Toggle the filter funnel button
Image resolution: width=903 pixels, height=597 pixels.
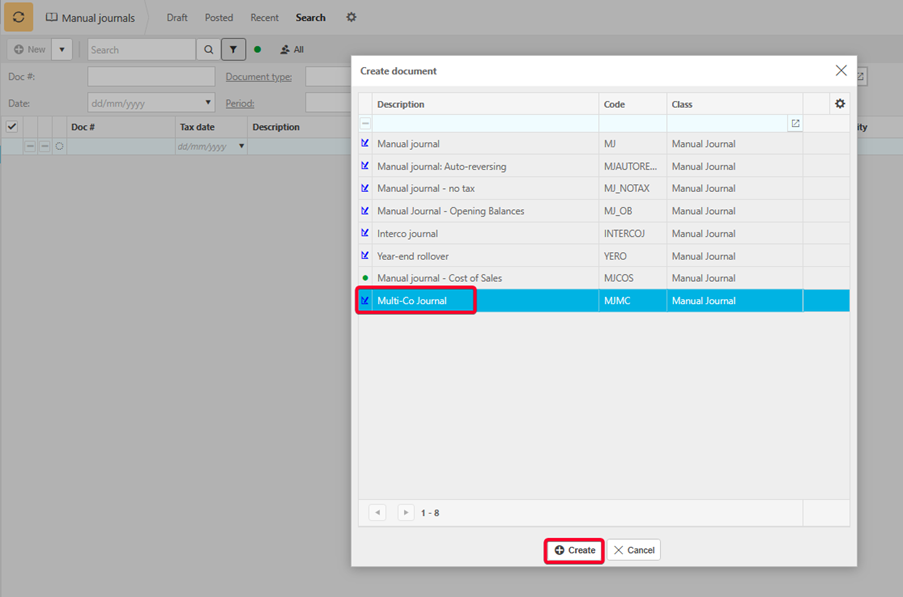click(x=233, y=50)
